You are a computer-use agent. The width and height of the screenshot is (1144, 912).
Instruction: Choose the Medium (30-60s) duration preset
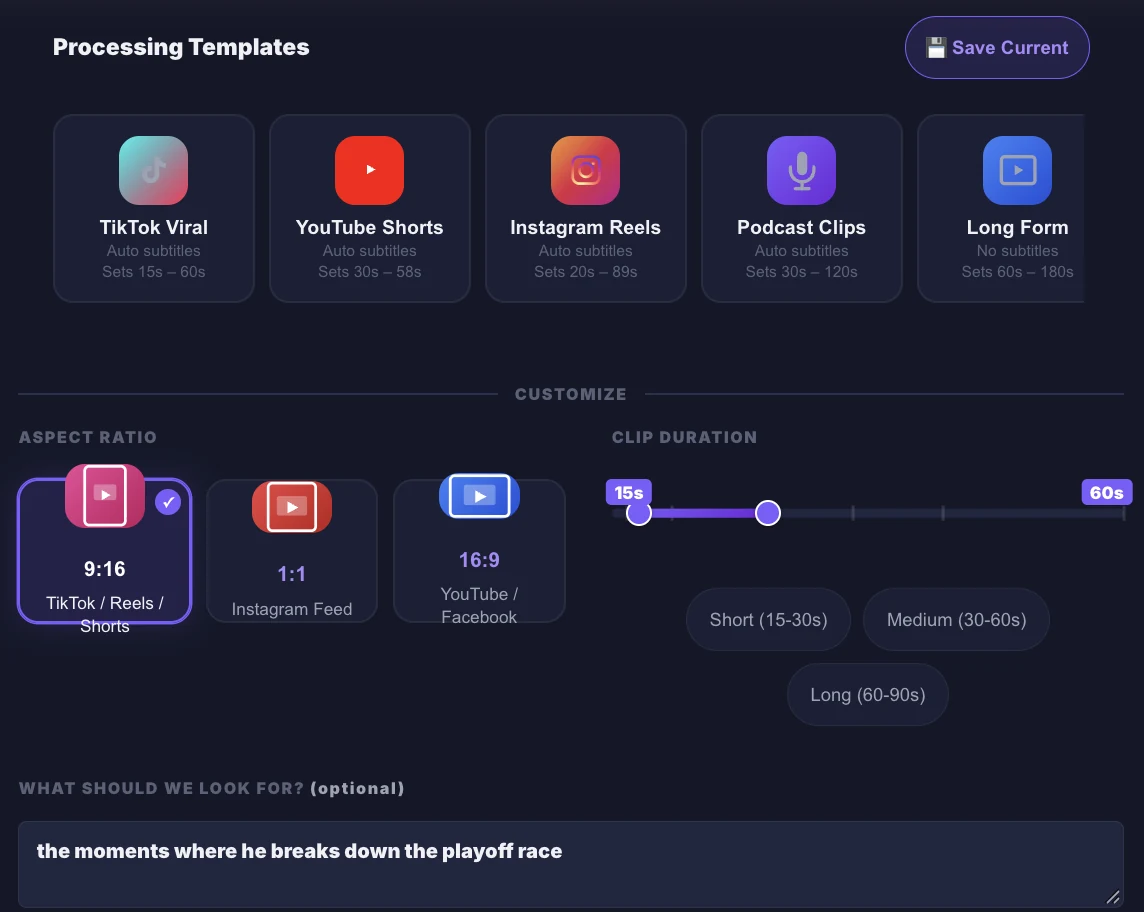[x=956, y=619]
